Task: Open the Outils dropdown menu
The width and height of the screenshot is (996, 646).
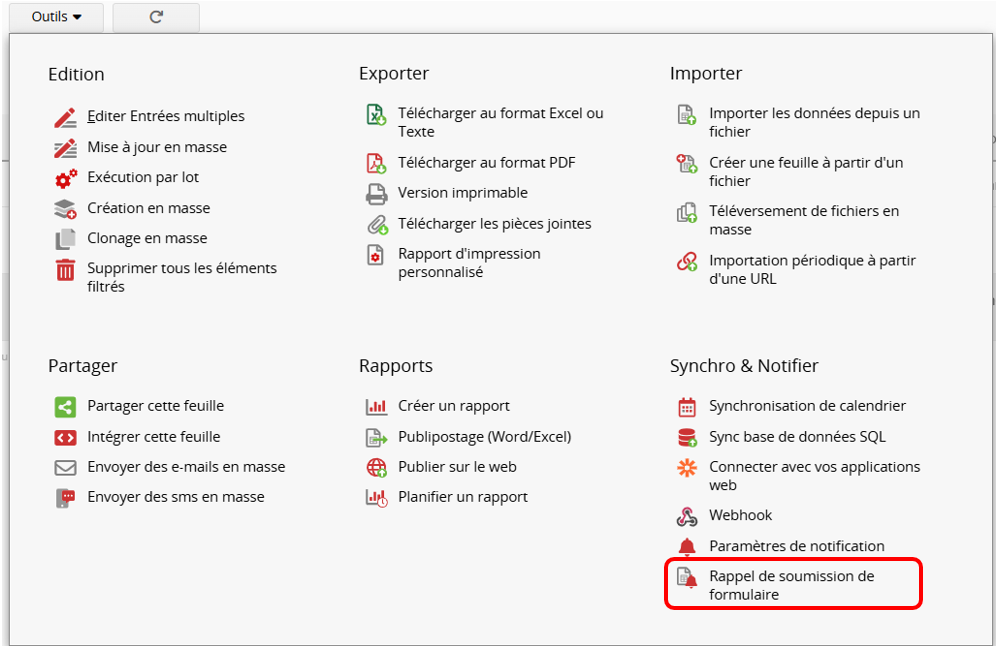Action: [x=55, y=17]
